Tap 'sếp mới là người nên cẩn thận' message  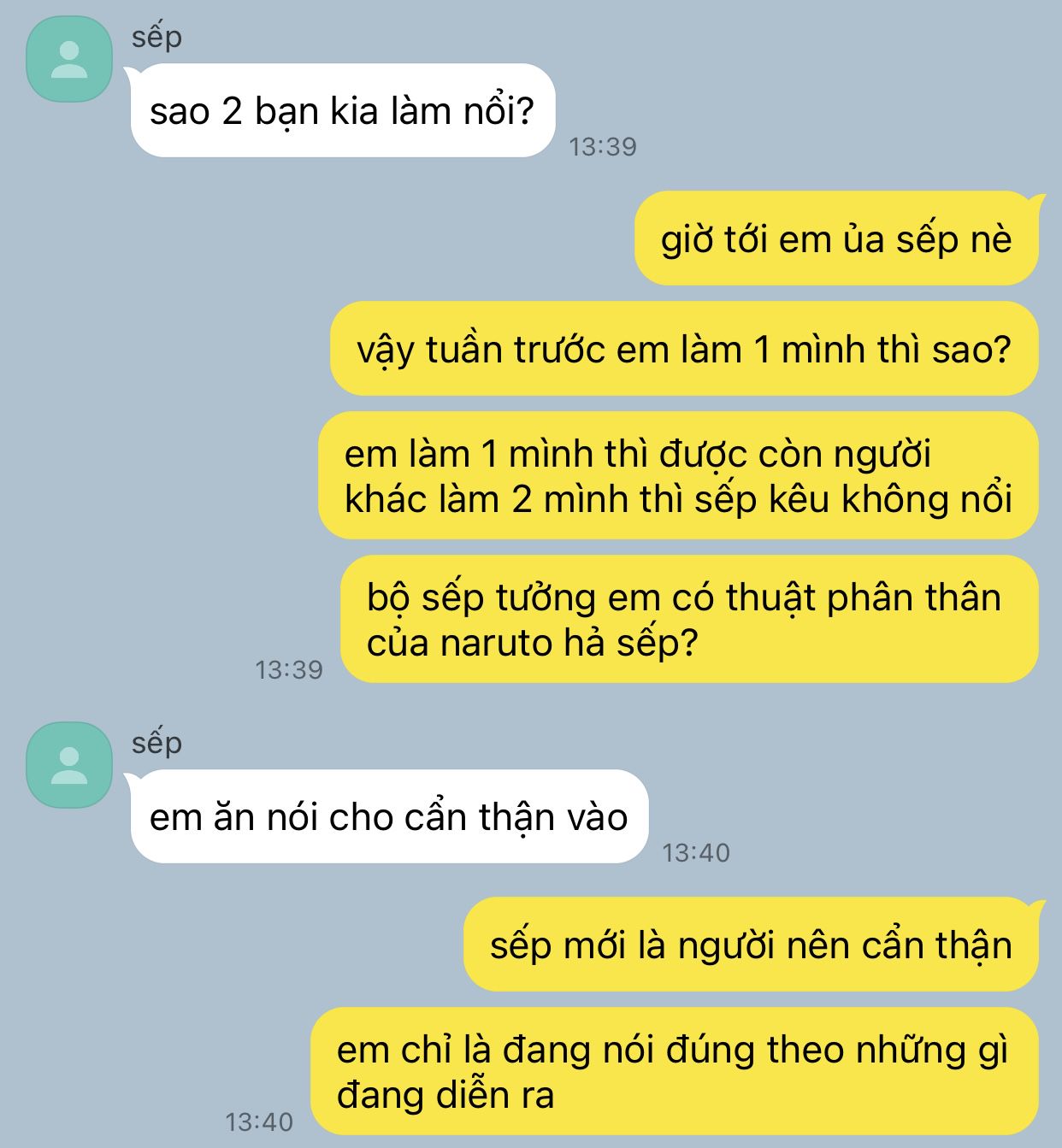pos(752,945)
